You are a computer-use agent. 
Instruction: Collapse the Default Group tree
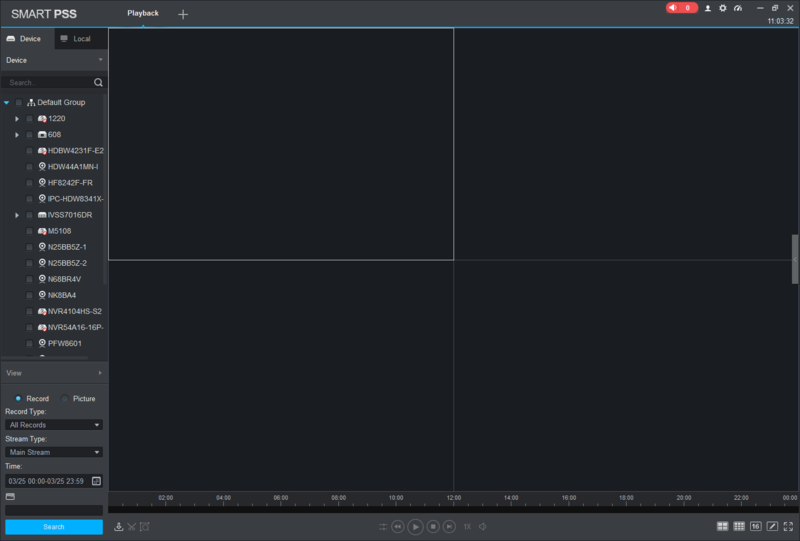[7, 103]
